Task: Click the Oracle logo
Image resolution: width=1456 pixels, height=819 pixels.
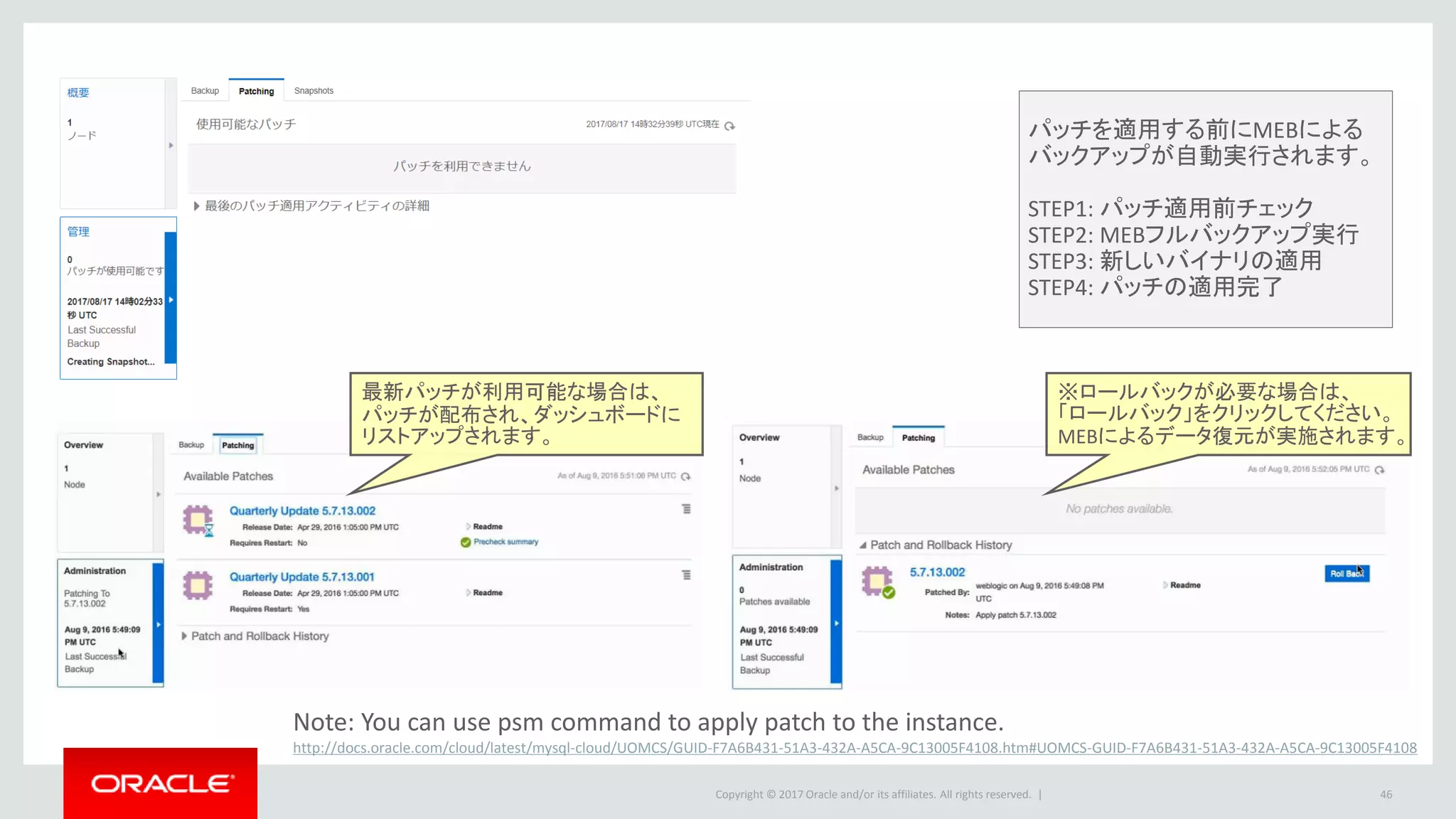Action: [161, 783]
